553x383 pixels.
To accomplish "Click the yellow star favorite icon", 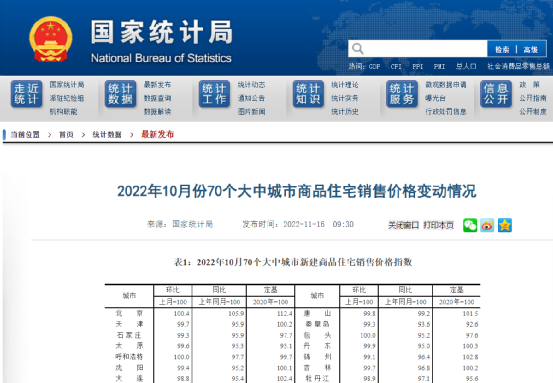I will (x=505, y=225).
